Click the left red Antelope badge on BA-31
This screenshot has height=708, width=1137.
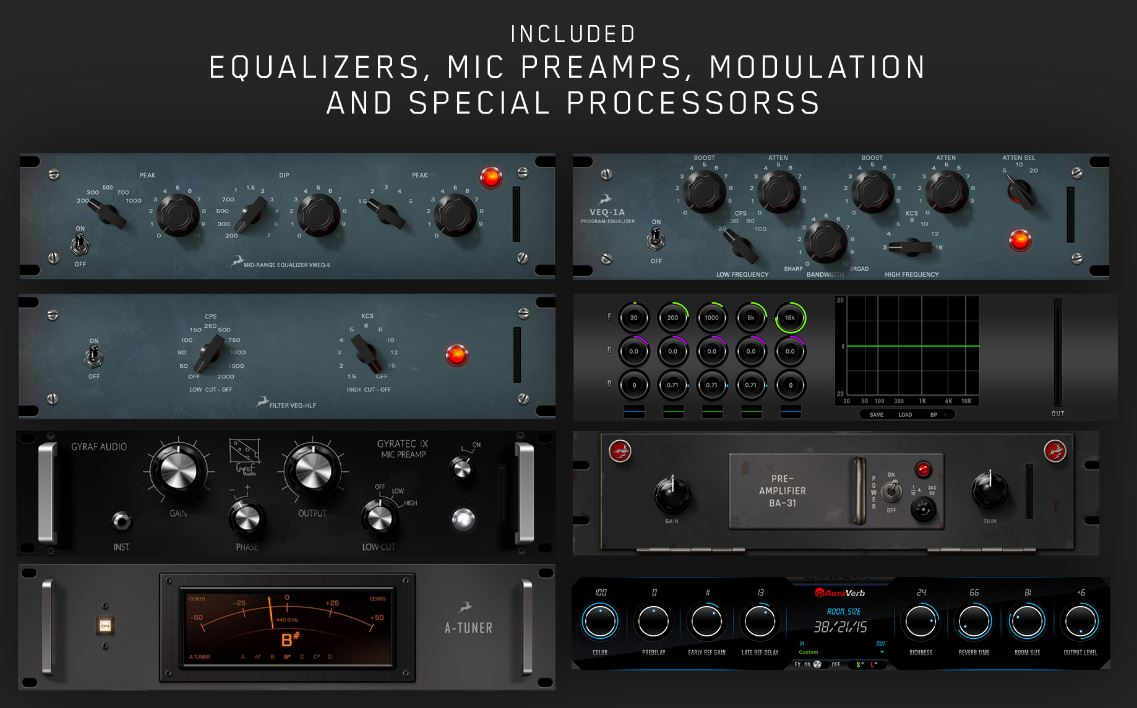click(x=620, y=450)
